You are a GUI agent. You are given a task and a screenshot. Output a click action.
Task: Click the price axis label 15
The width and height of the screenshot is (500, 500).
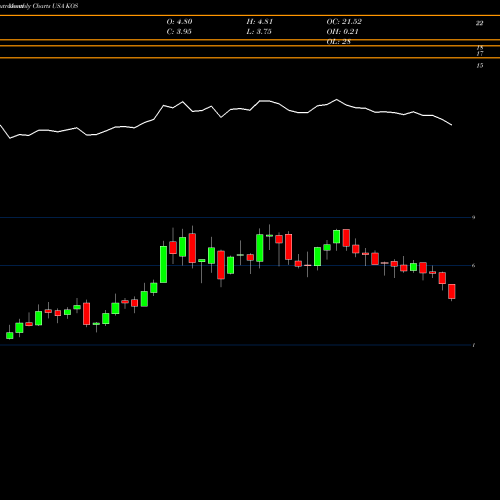point(480,66)
